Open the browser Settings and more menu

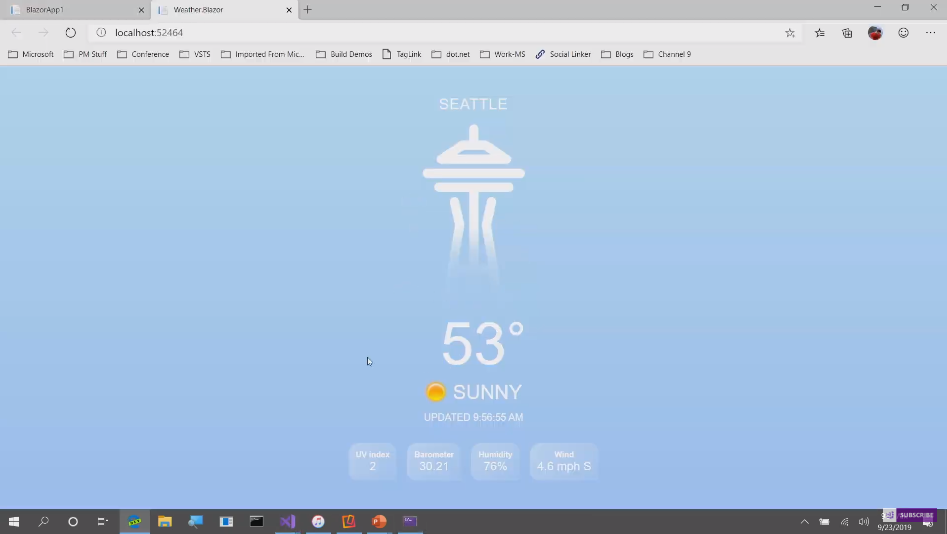click(930, 33)
